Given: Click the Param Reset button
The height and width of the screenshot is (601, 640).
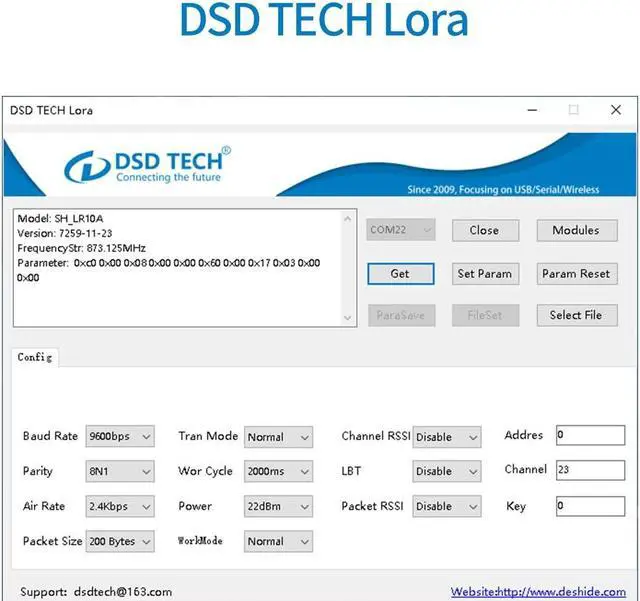Looking at the screenshot, I should [577, 274].
